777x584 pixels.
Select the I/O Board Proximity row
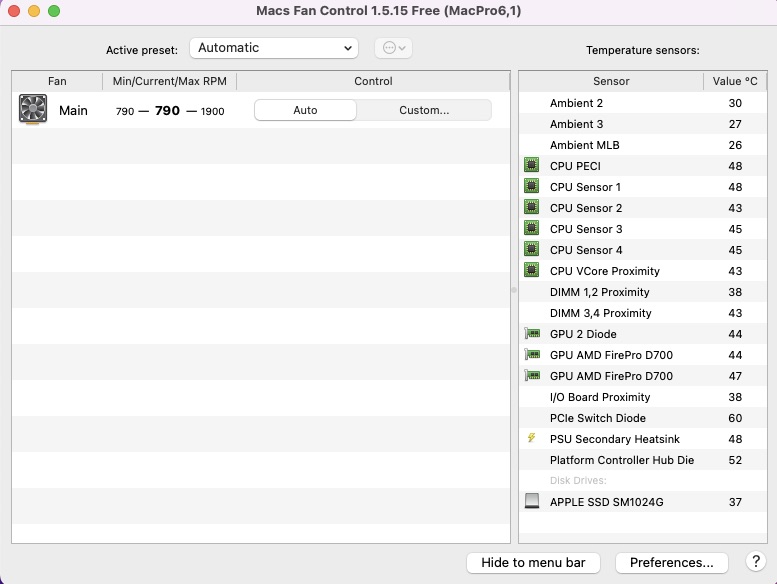pyautogui.click(x=643, y=397)
